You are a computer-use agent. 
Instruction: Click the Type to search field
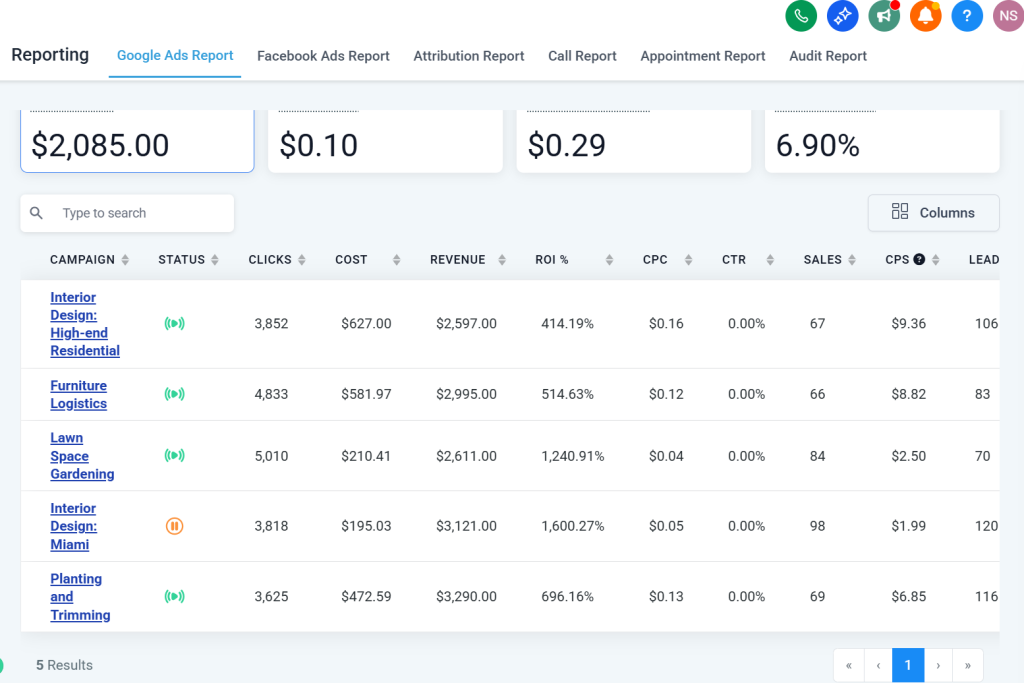[127, 213]
